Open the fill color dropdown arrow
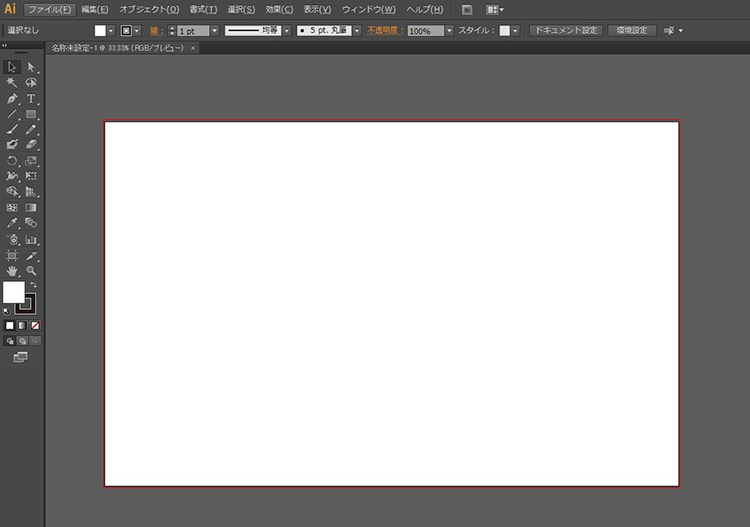This screenshot has width=750, height=527. (x=111, y=31)
